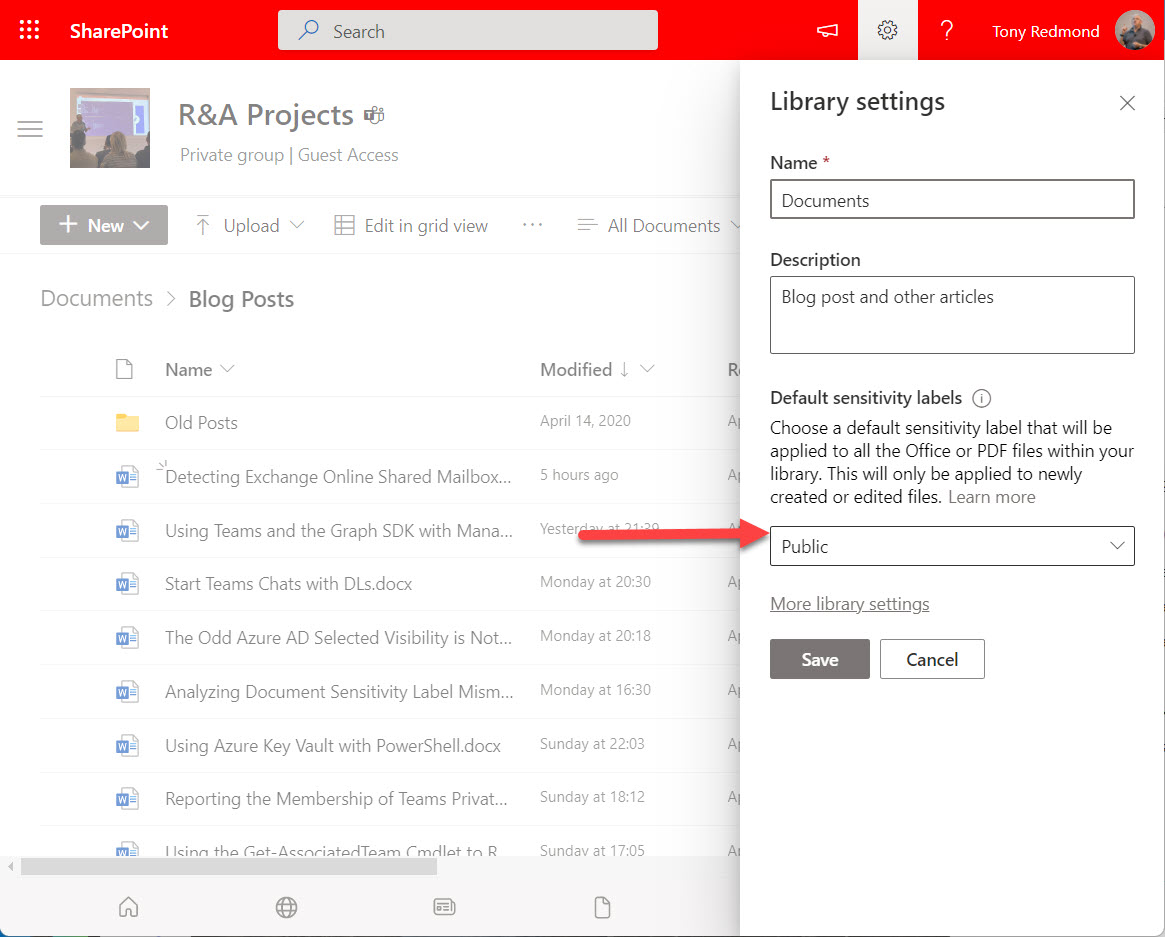
Task: Open the globe sites icon in bottom bar
Action: [286, 907]
